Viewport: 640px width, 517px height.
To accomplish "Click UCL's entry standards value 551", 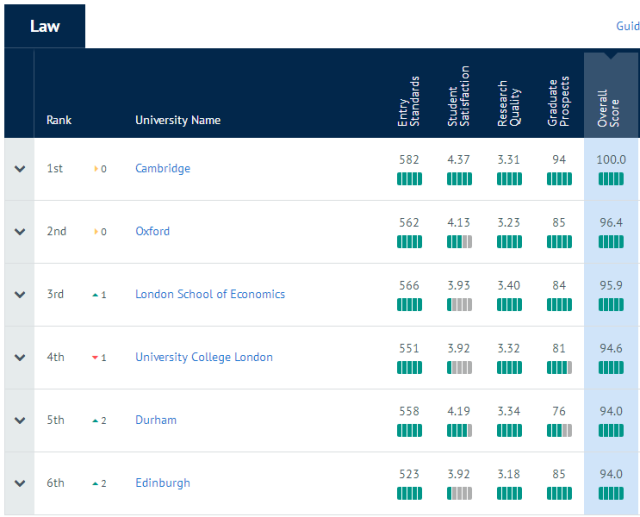I will [409, 348].
